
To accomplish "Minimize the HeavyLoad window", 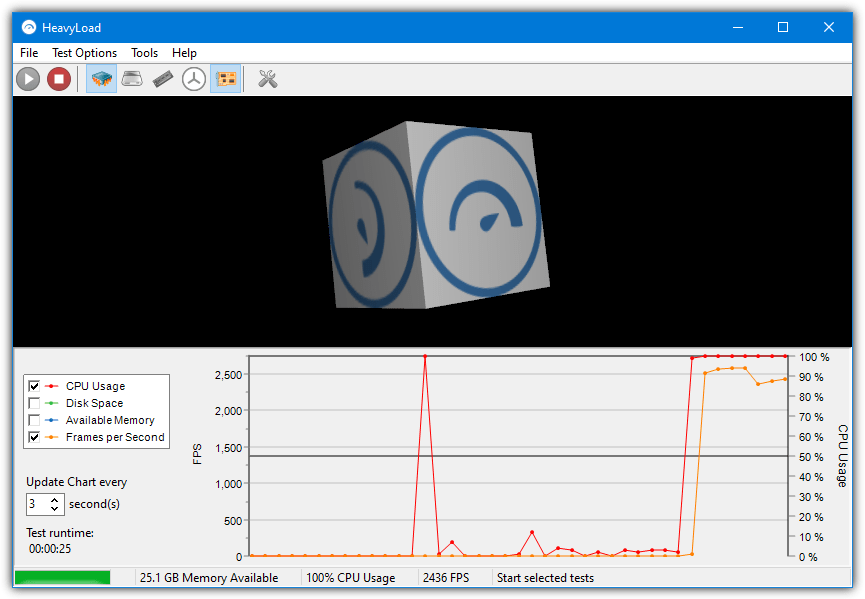I will coord(738,27).
